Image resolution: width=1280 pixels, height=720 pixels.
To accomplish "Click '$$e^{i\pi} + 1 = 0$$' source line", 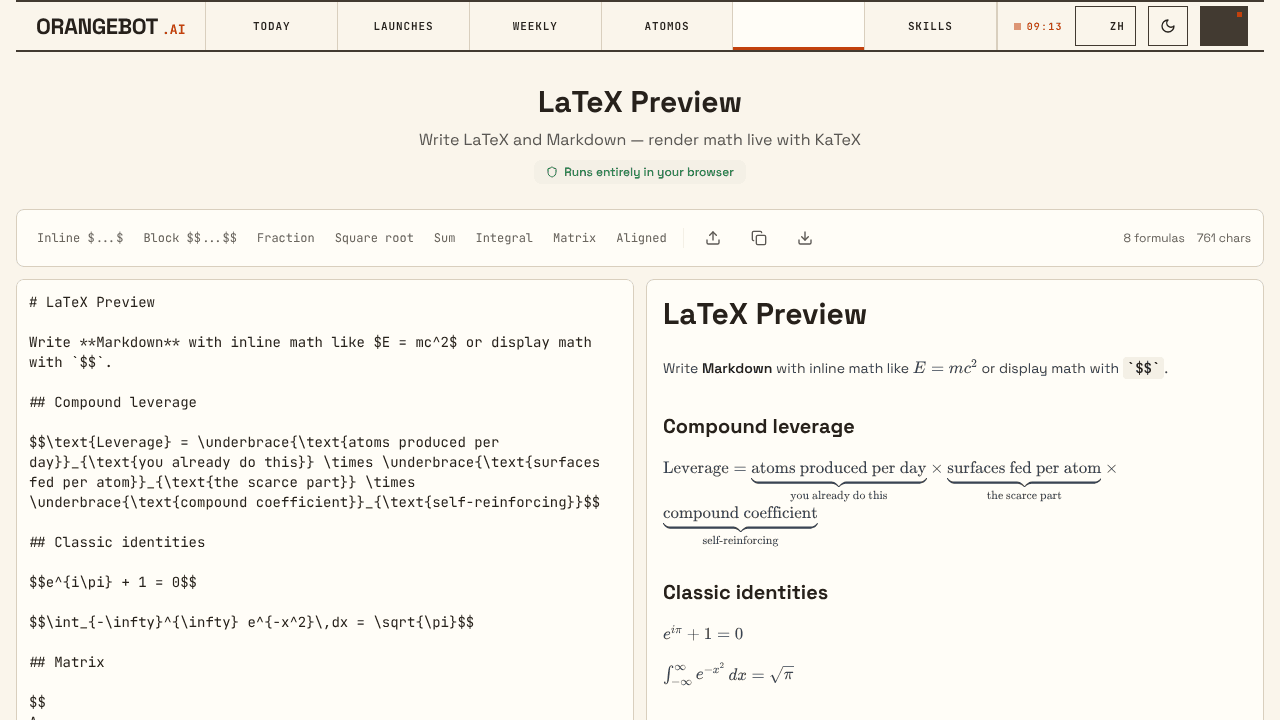I will point(113,582).
